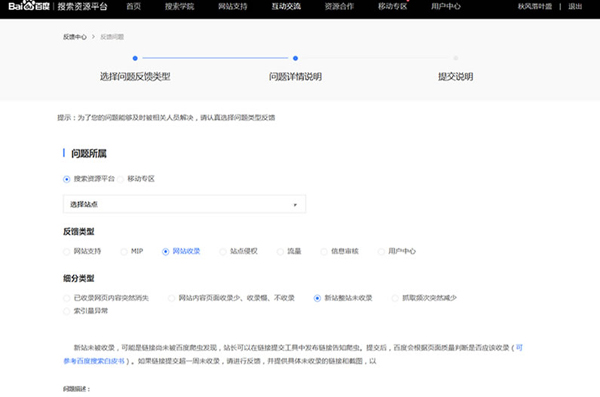Select 网站收录 feedback type radio
Image resolution: width=600 pixels, height=397 pixels.
pos(166,252)
